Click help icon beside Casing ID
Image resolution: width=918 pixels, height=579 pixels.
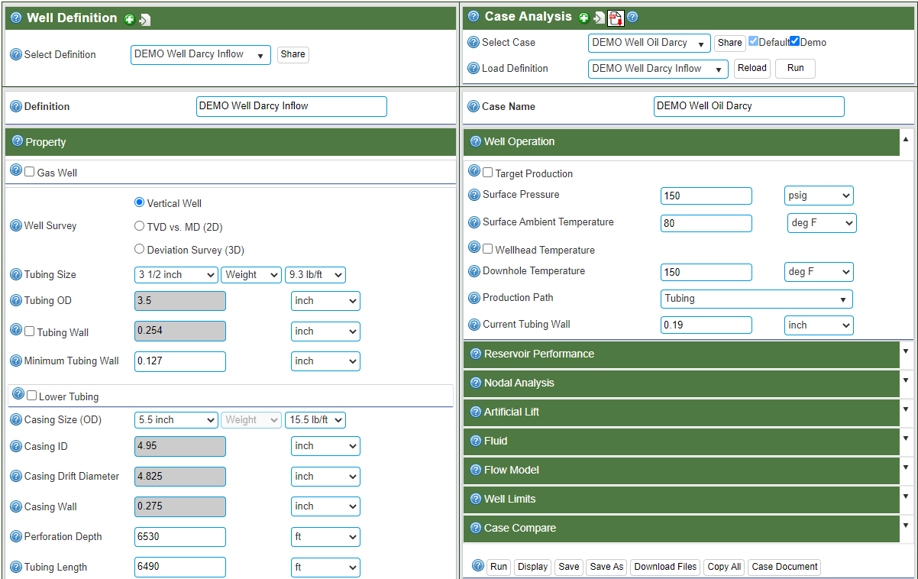click(16, 446)
